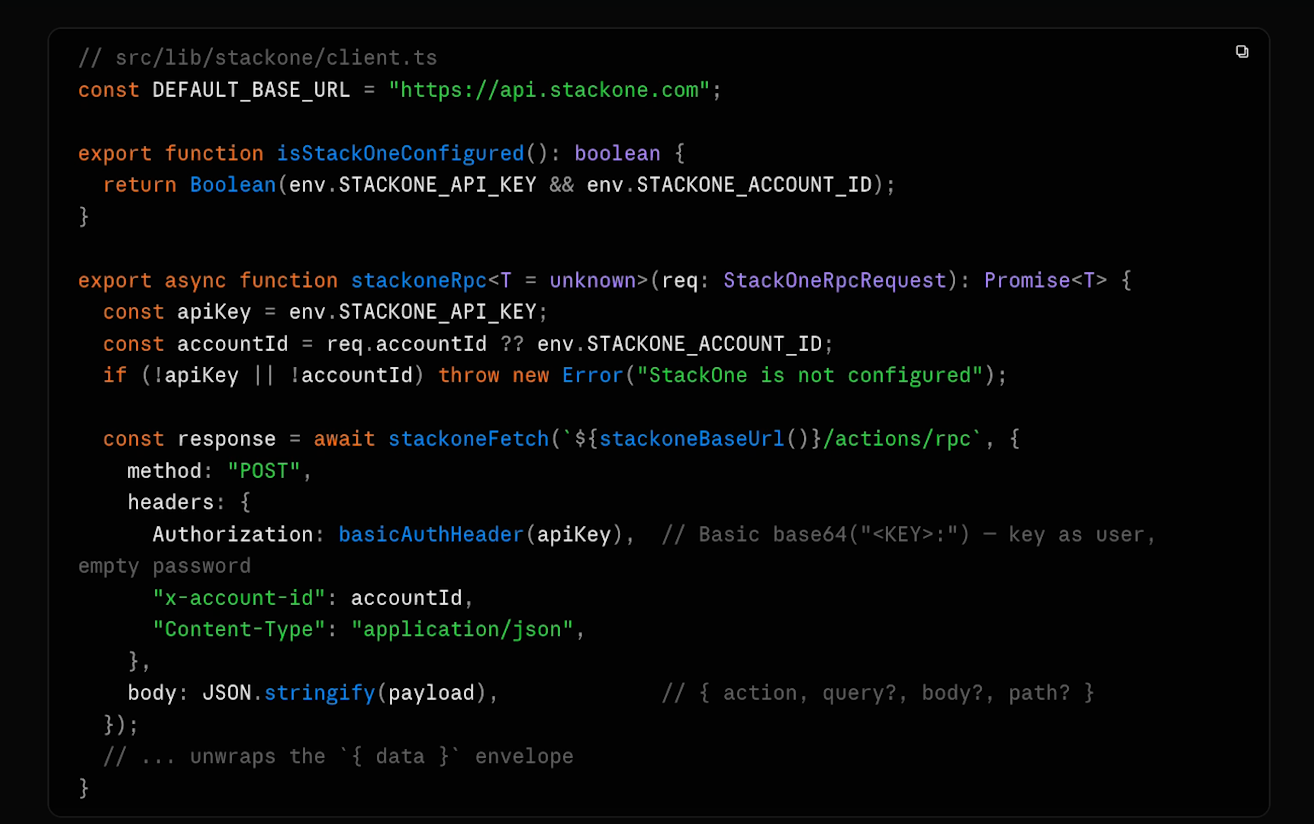Click env.STACKONE_API_KEY inside the Boolean call
The width and height of the screenshot is (1314, 824).
[x=412, y=185]
